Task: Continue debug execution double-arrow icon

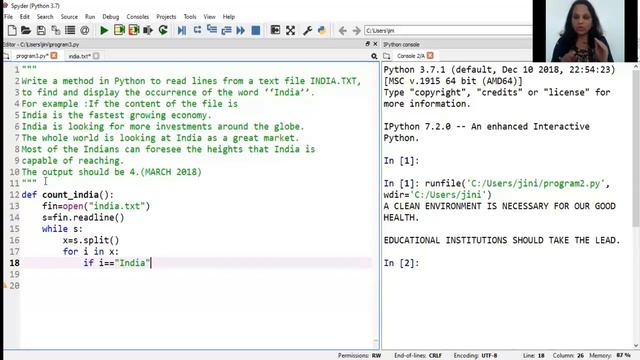Action: (241, 30)
